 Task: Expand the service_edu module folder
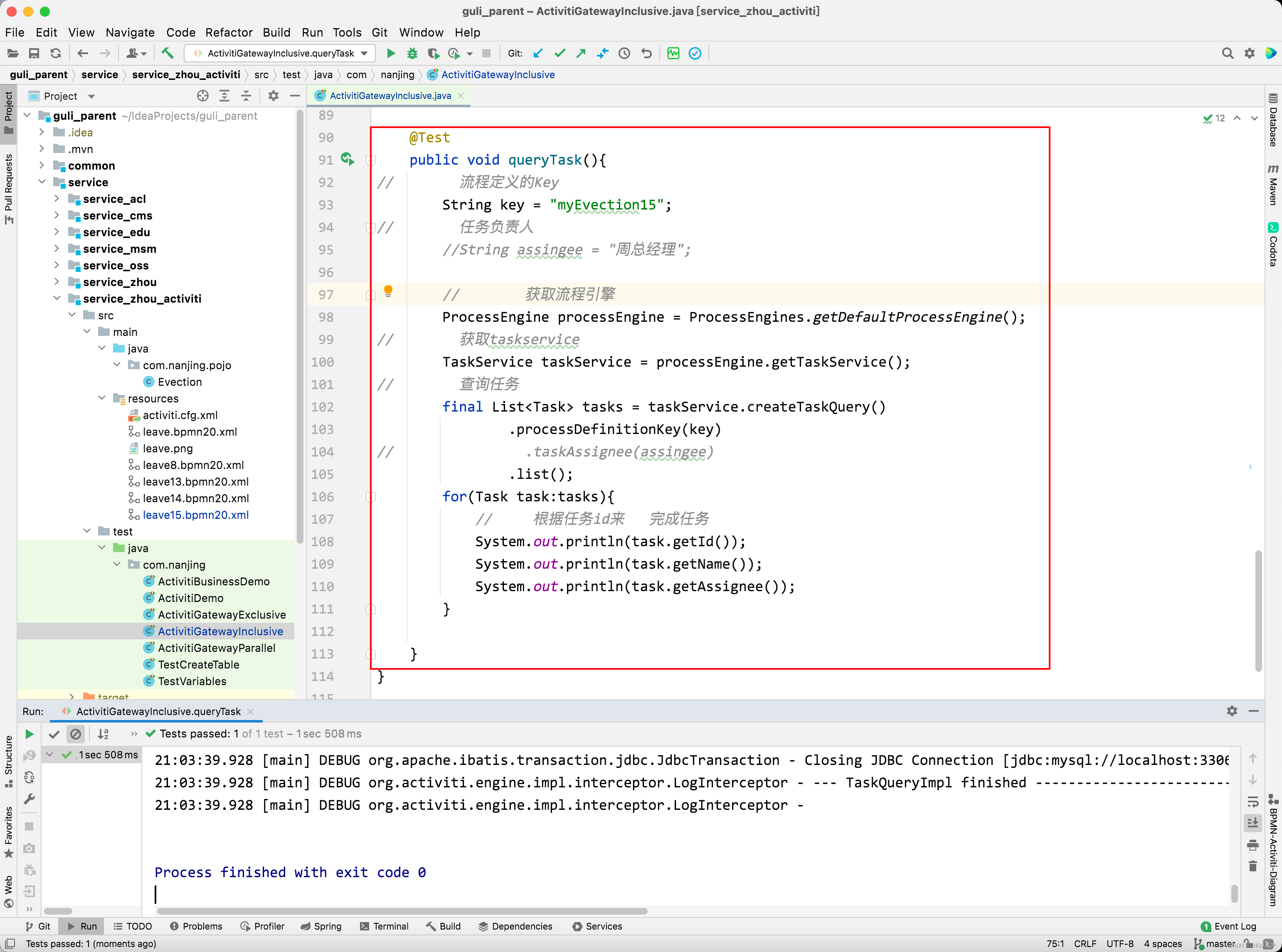(x=57, y=232)
